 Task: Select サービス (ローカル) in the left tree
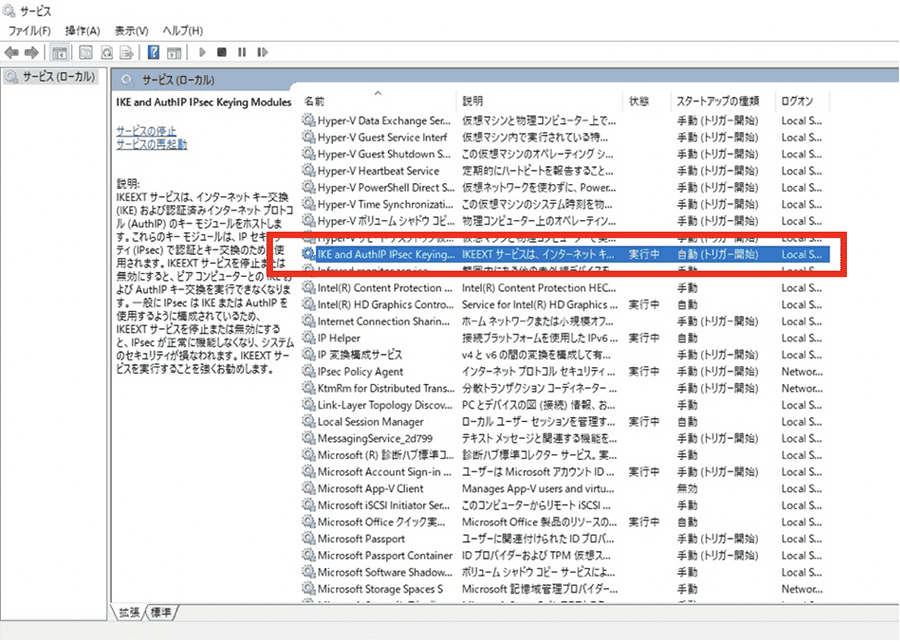51,76
